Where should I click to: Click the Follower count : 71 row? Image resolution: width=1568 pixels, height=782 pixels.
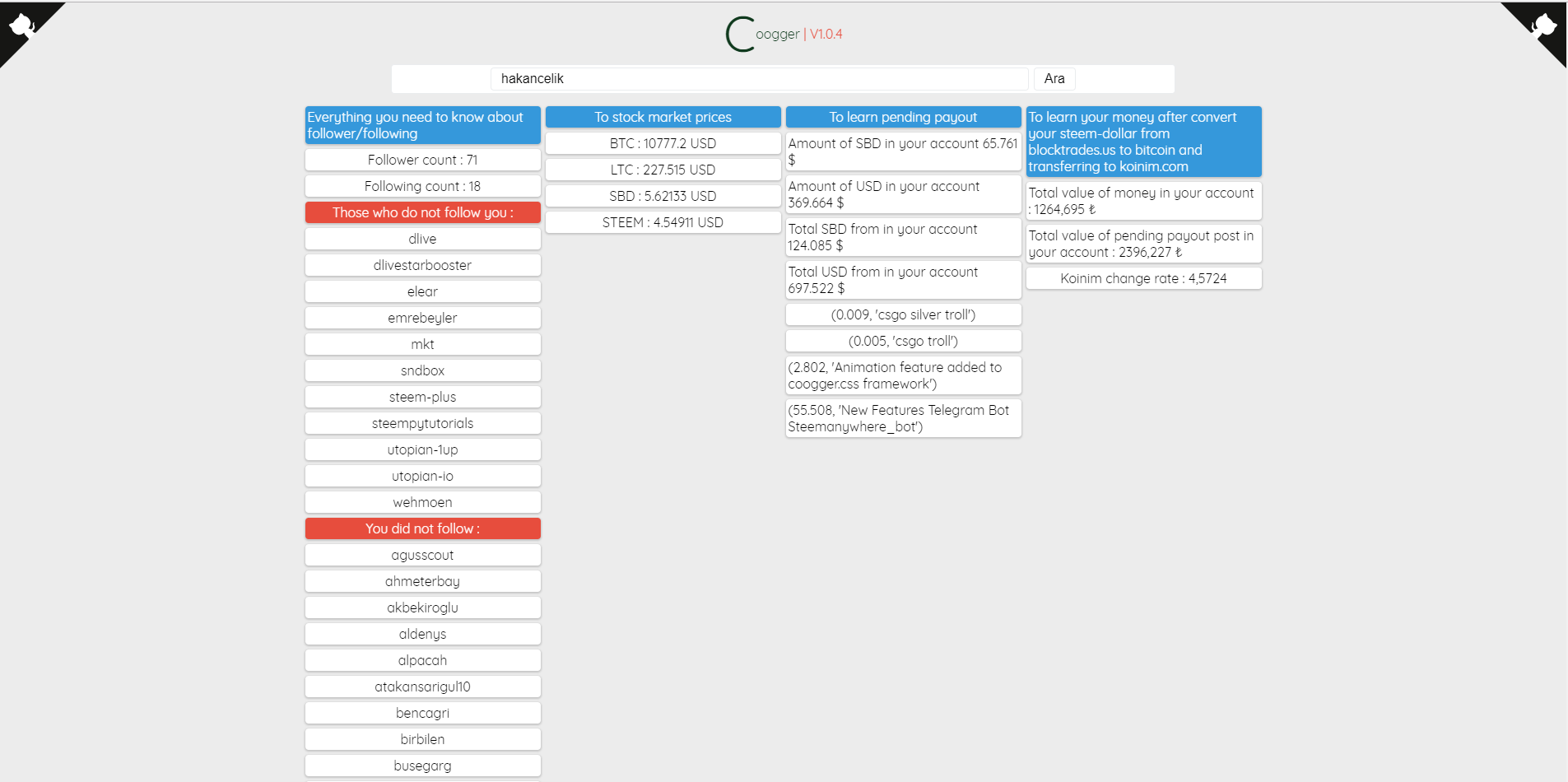tap(423, 160)
